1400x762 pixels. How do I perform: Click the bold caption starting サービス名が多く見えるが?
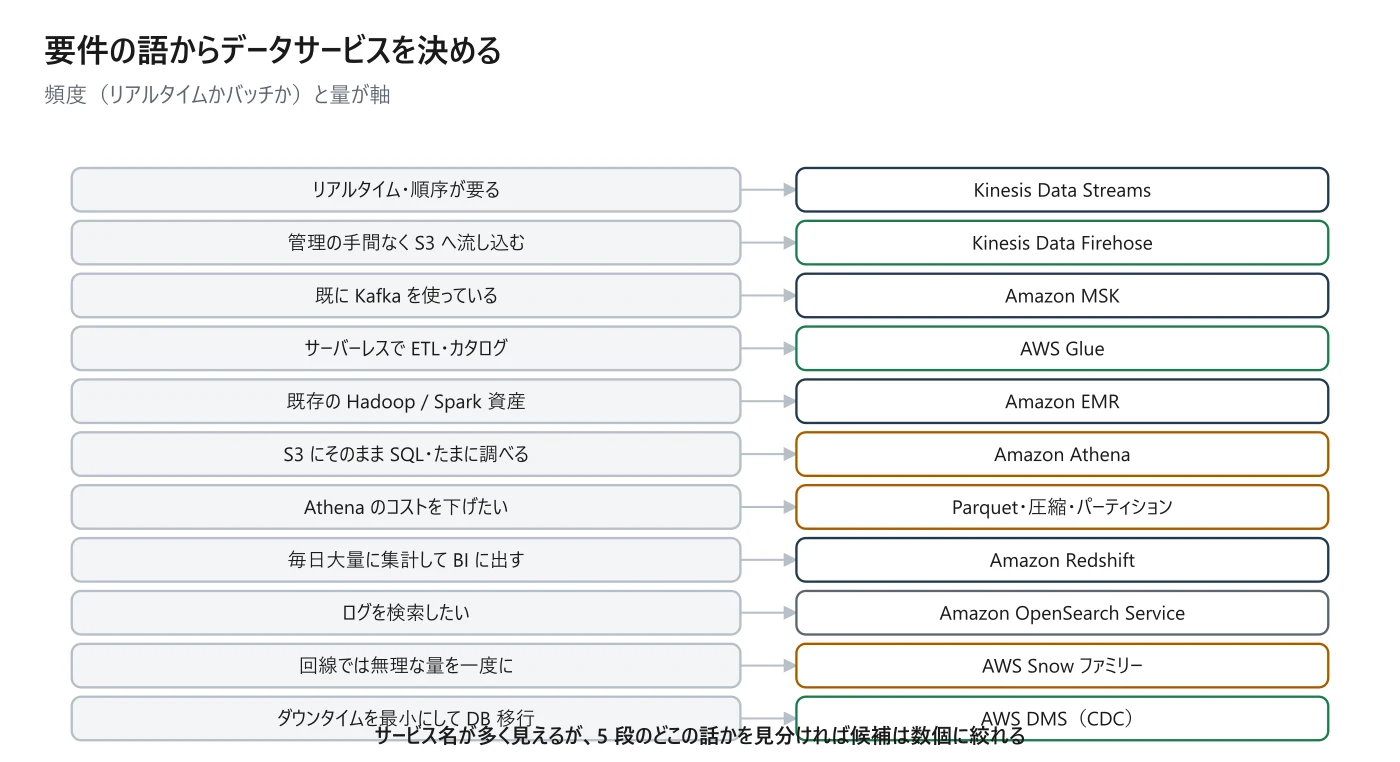(x=700, y=737)
